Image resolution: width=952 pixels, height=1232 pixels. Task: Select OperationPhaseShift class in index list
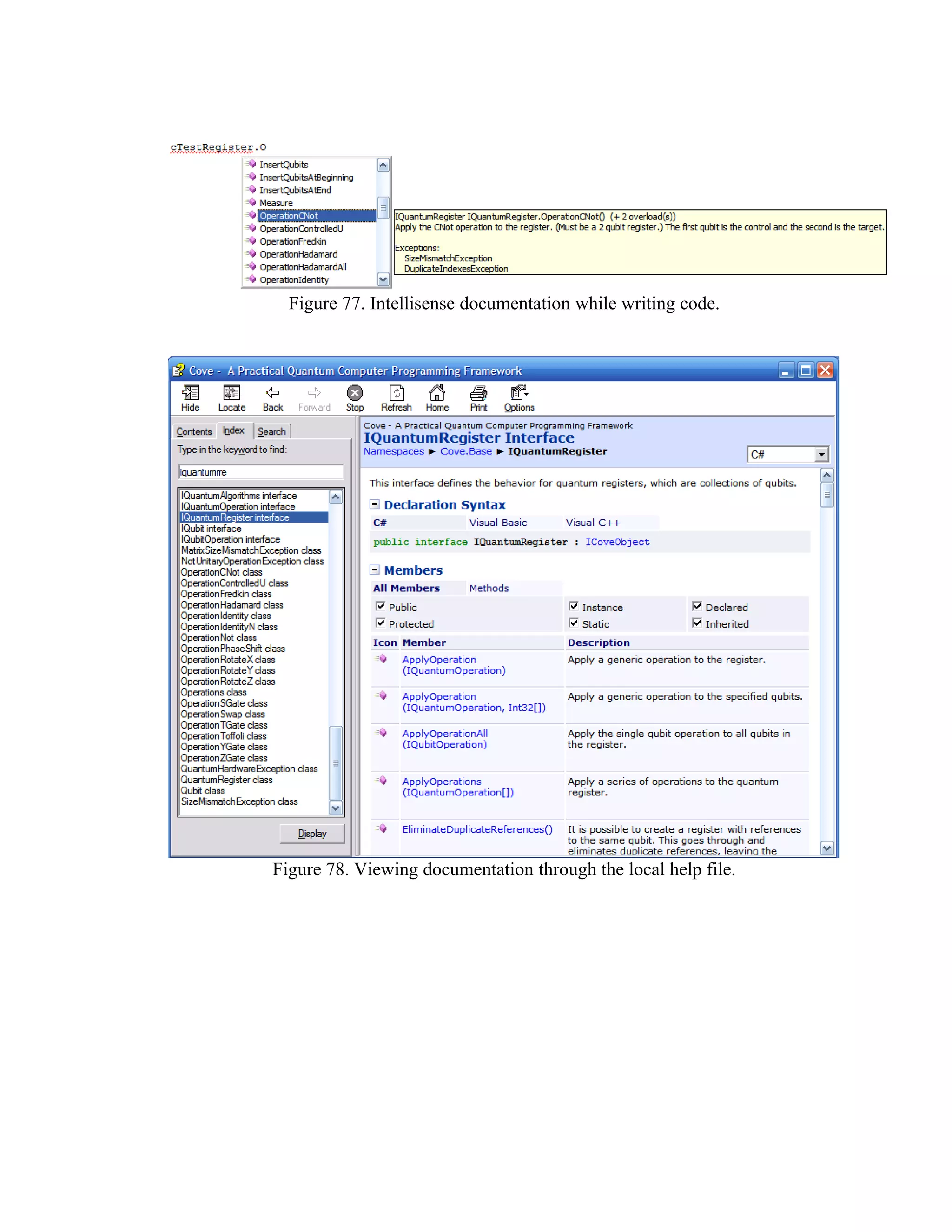coord(233,649)
